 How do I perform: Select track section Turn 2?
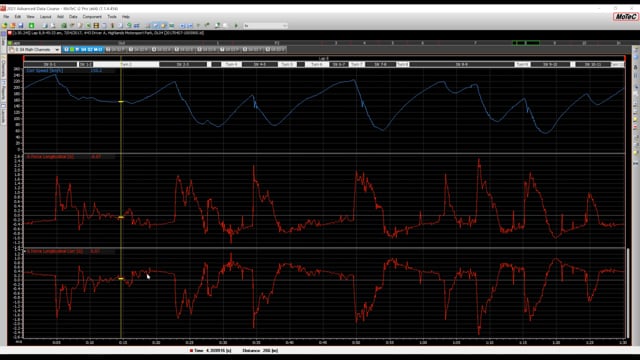[x=126, y=64]
